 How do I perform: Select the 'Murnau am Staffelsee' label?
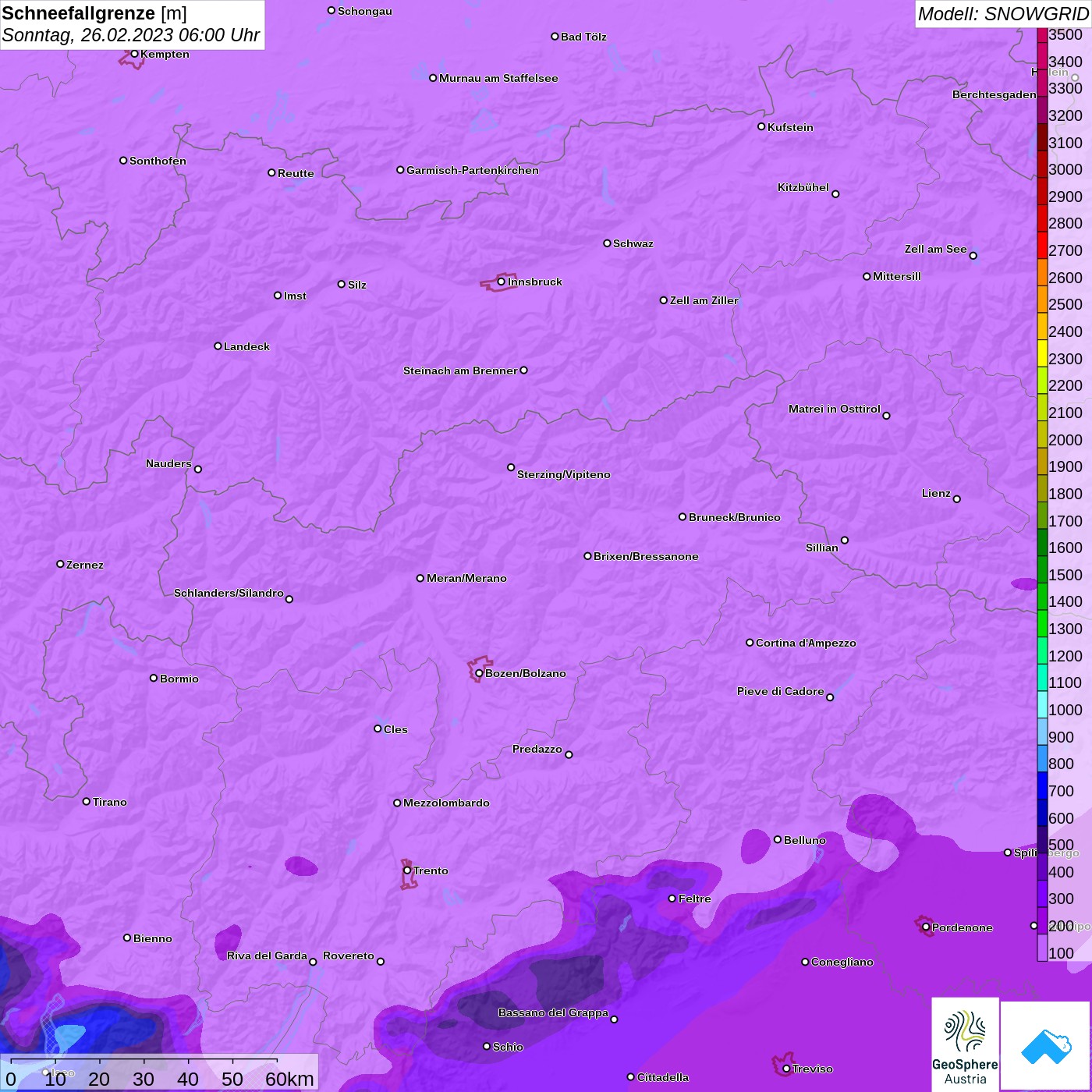click(498, 78)
